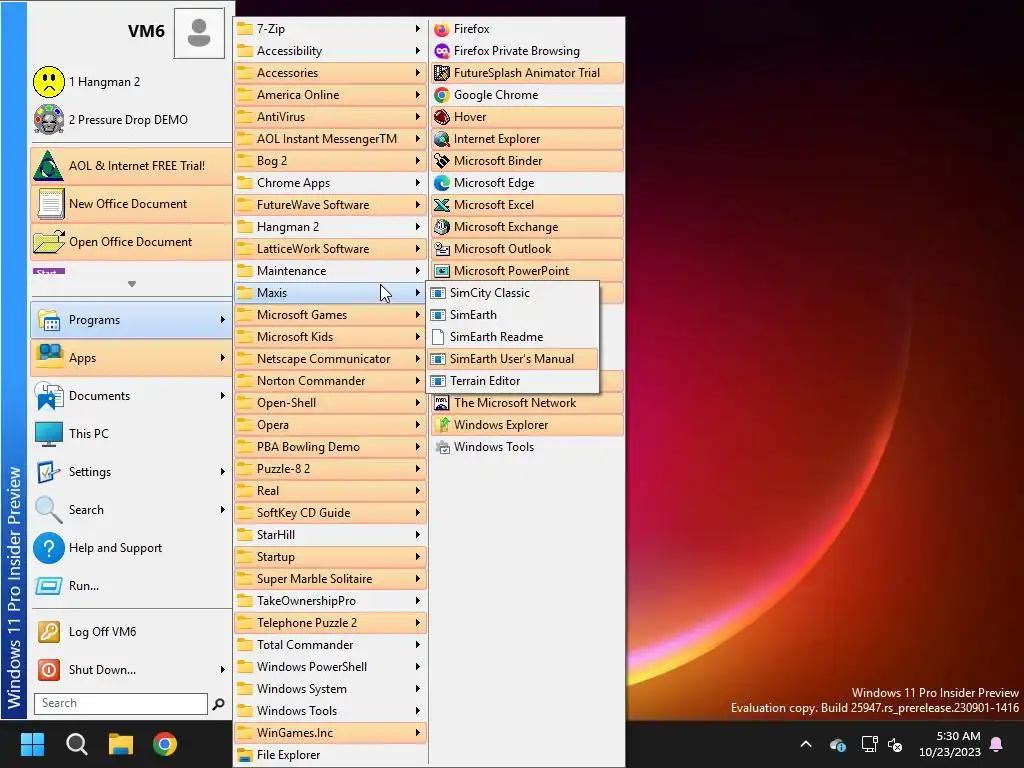Open the Documents menu item
1024x768 pixels.
coord(131,396)
